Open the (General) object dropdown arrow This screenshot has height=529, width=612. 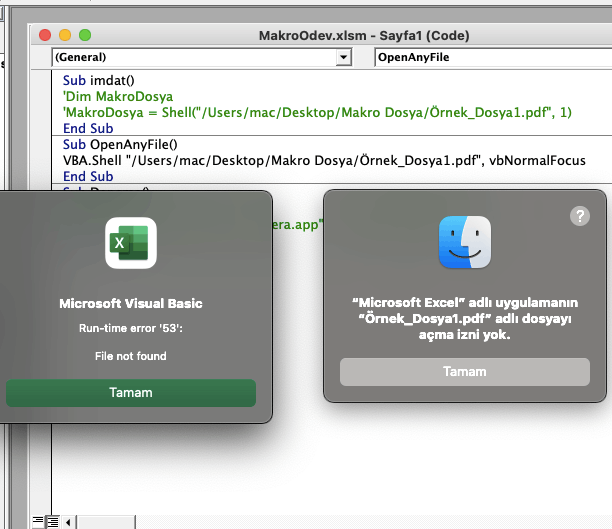click(x=343, y=57)
